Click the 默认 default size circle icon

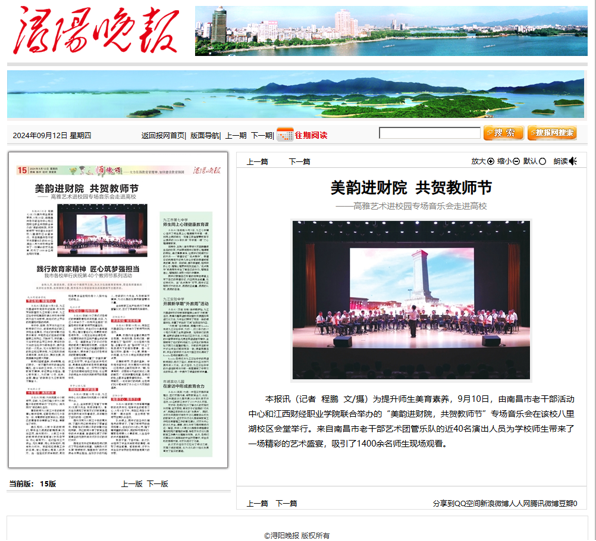(542, 162)
